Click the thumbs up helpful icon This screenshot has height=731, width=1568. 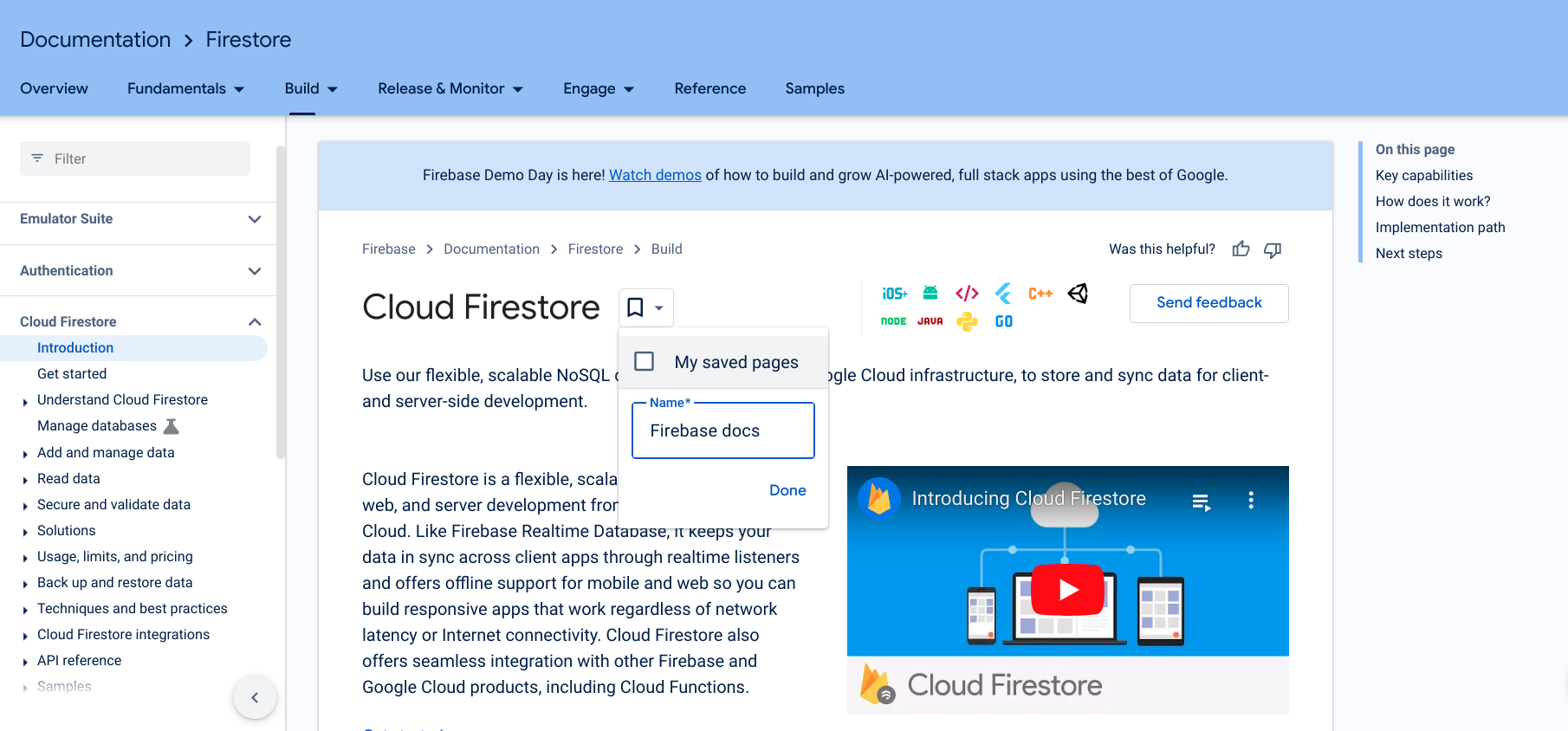click(1241, 249)
